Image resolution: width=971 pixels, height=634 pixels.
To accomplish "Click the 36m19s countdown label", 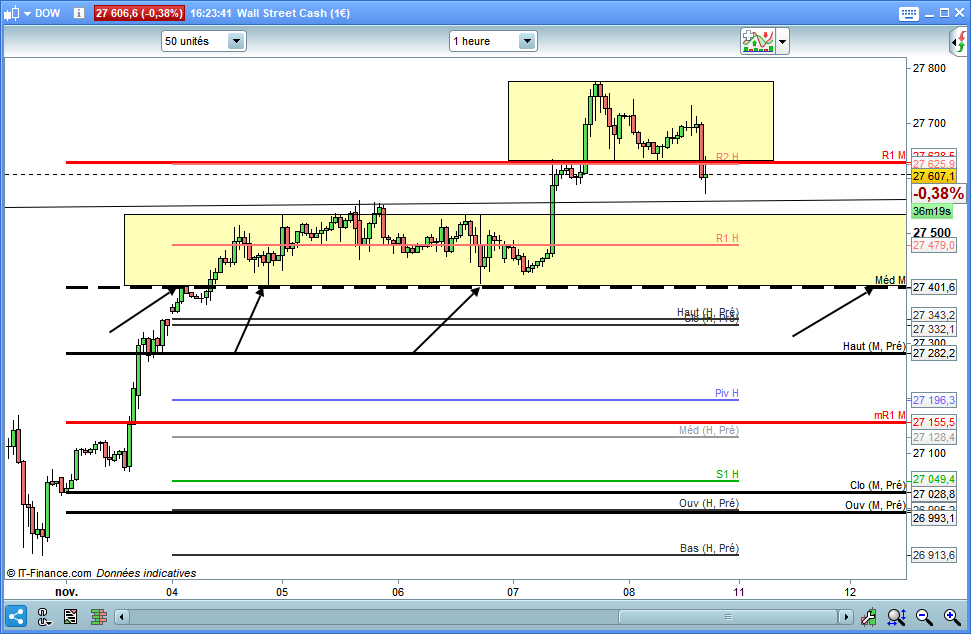I will [931, 212].
